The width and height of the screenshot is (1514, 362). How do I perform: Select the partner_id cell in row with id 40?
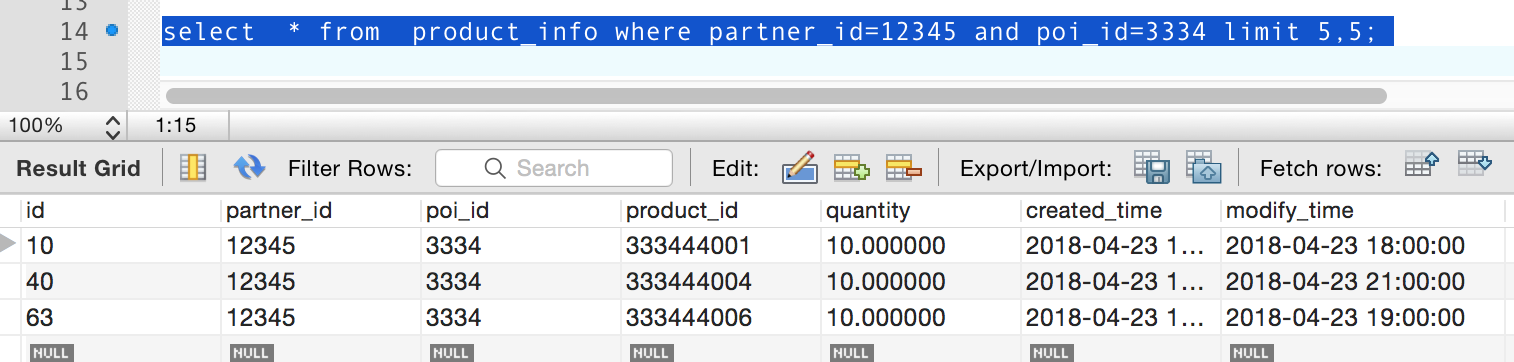click(321, 282)
